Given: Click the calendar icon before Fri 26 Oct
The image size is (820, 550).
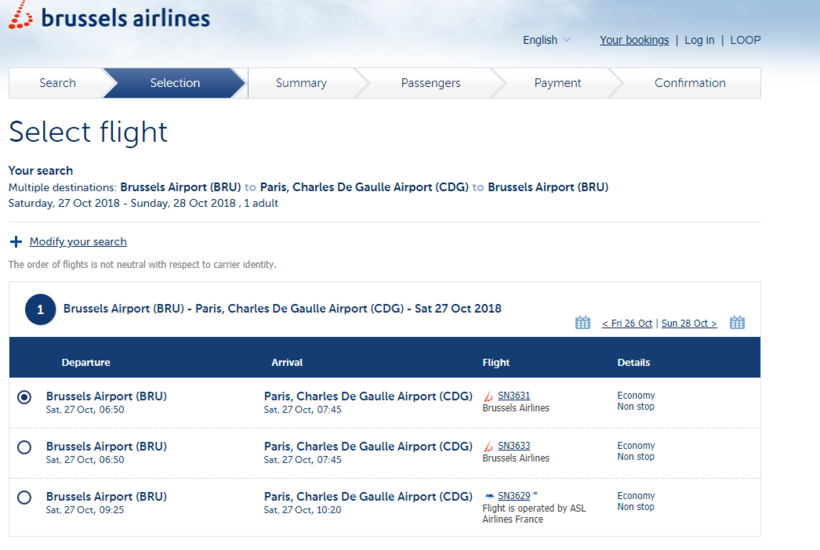Looking at the screenshot, I should point(582,323).
